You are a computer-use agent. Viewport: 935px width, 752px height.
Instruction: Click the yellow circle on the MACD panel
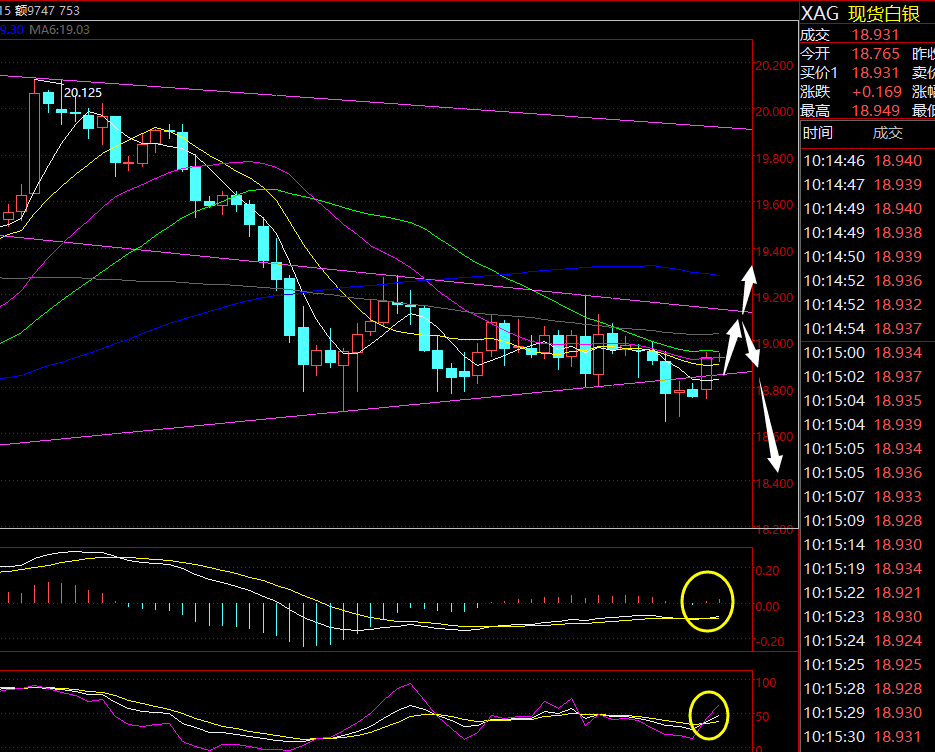coord(707,600)
